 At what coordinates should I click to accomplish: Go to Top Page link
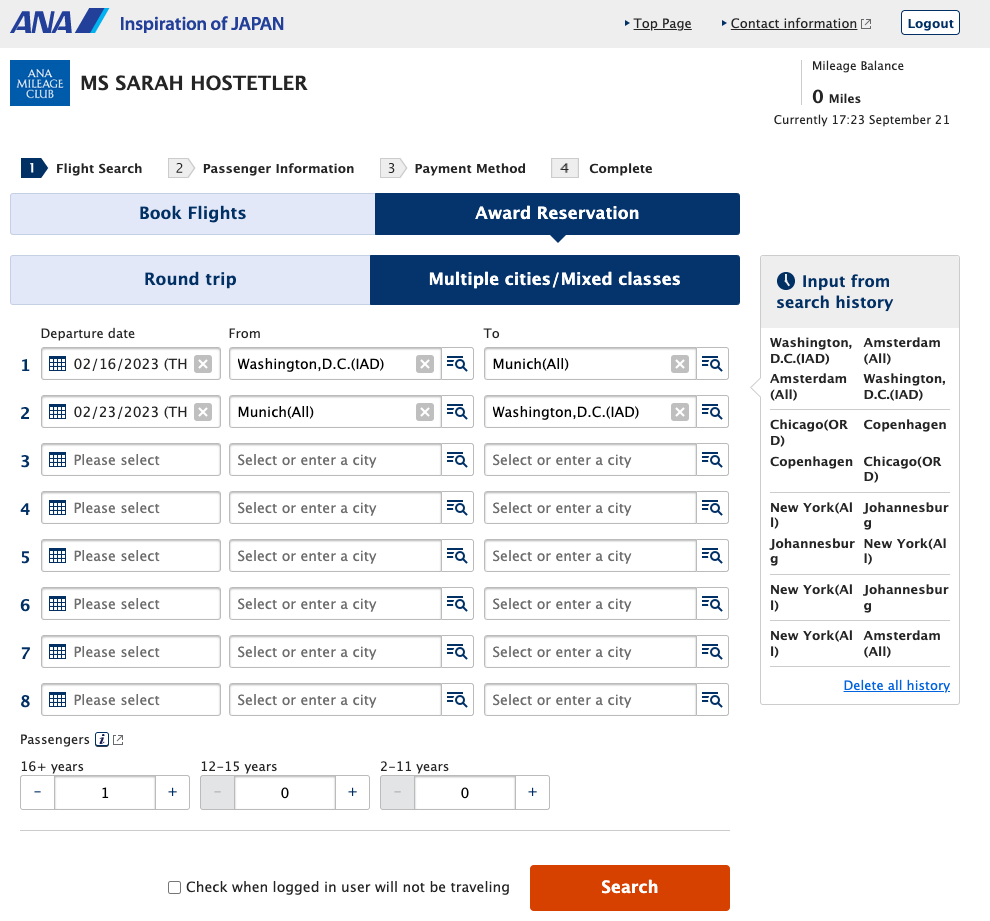[x=662, y=23]
